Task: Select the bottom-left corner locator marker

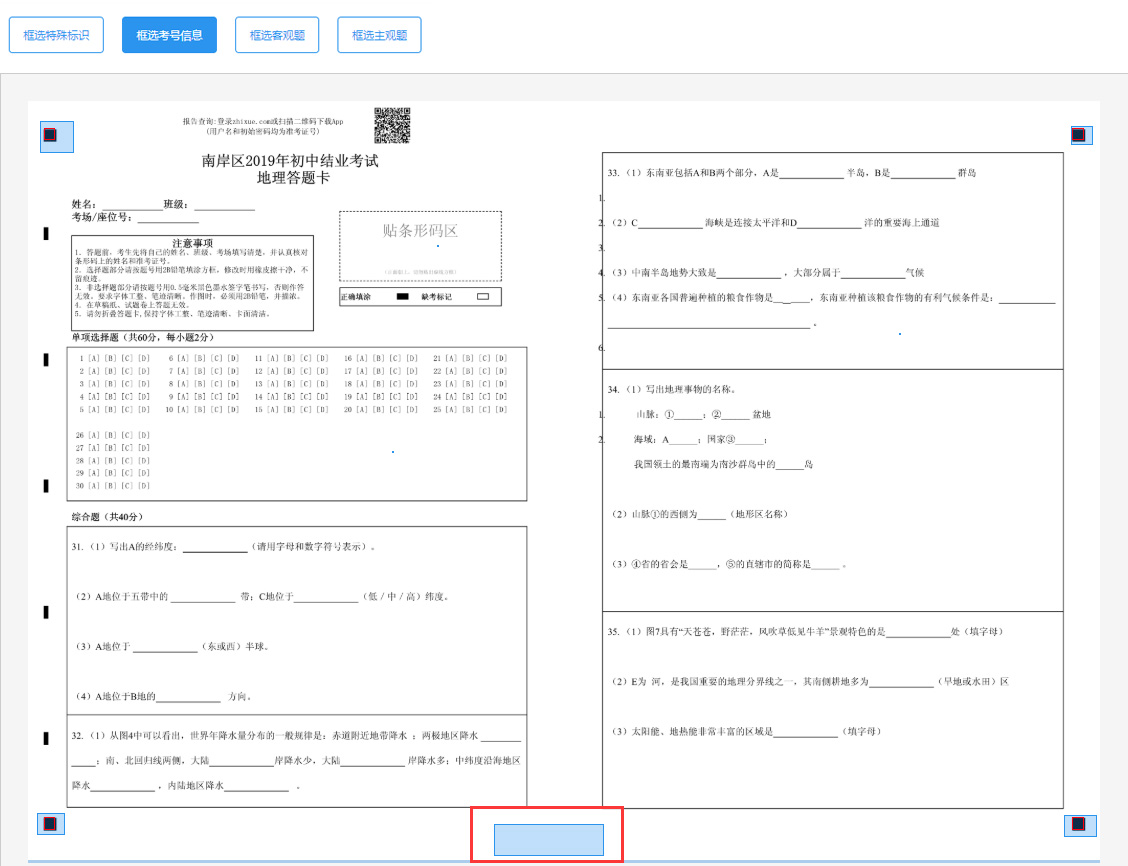Action: click(50, 824)
